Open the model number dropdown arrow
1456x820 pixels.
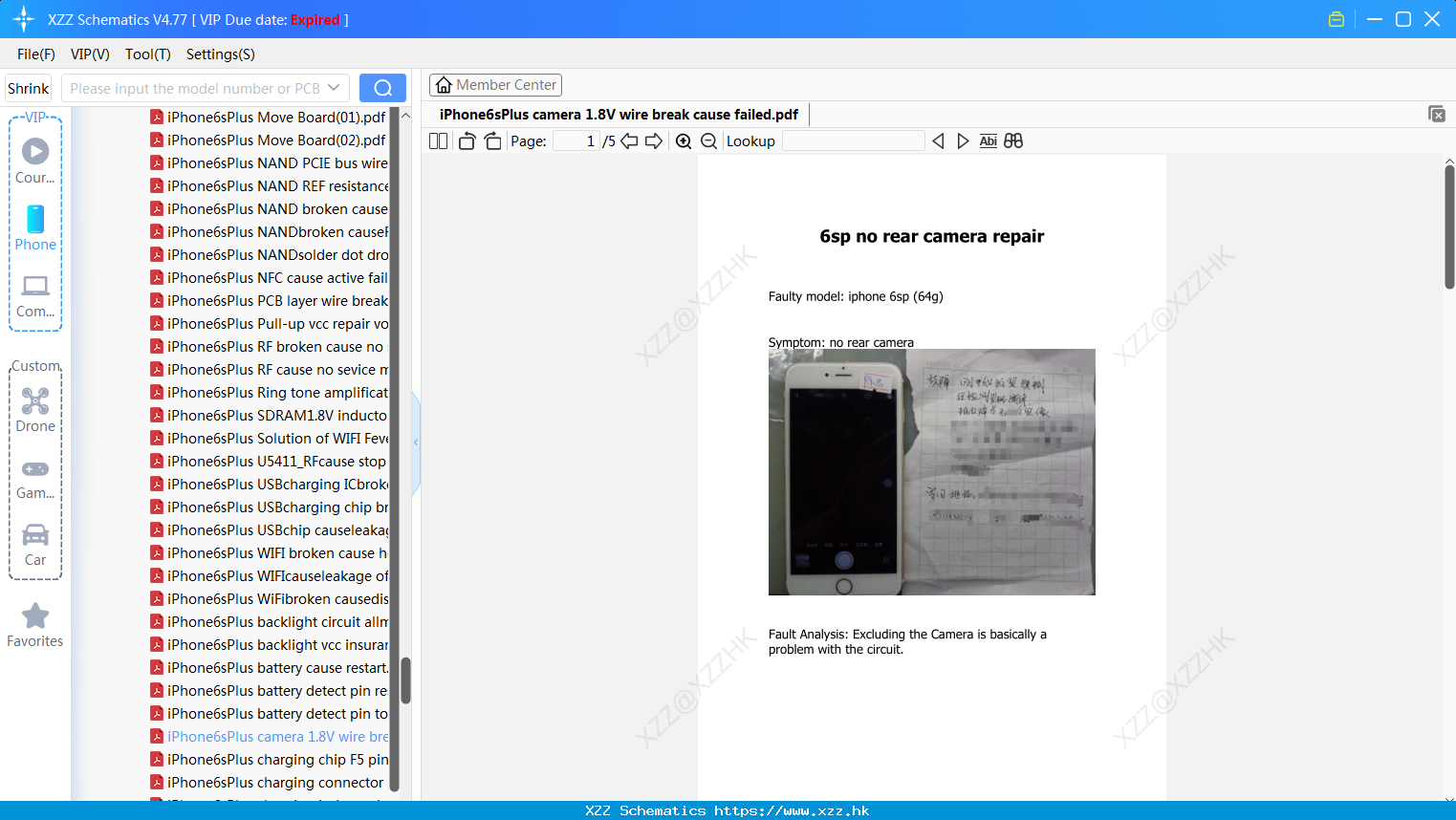coord(334,88)
